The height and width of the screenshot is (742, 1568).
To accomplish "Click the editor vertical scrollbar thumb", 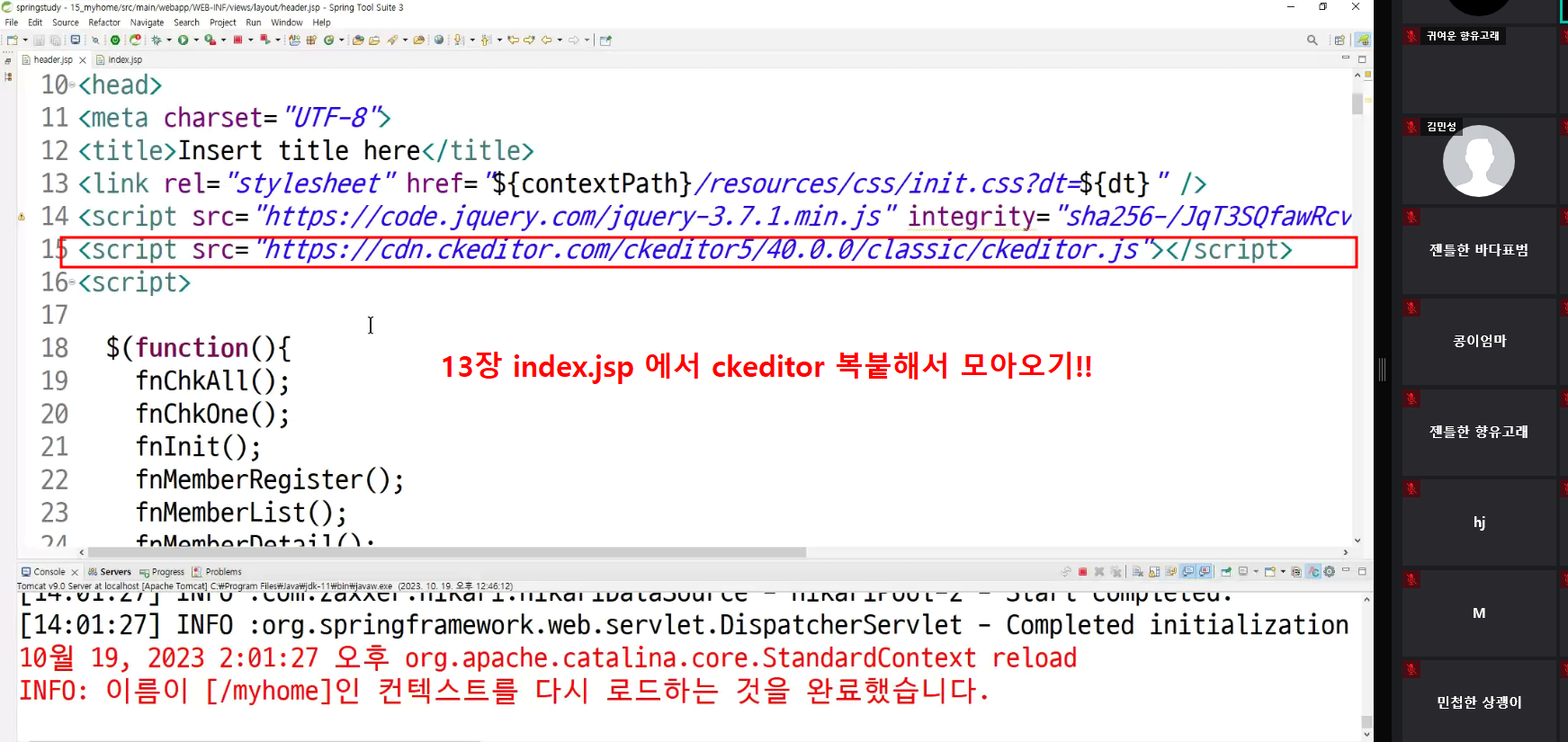I will 1357,103.
